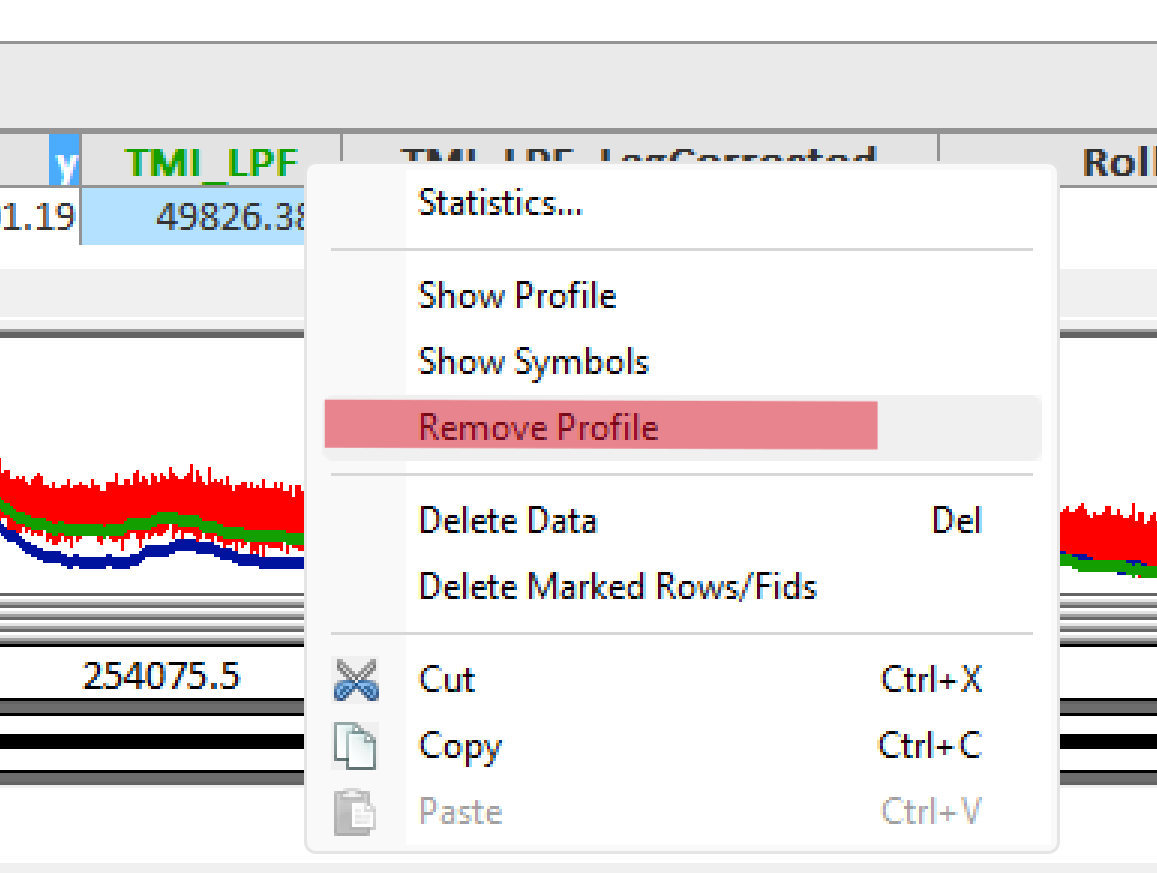The image size is (1157, 873).
Task: Click the Cut scissors icon
Action: pos(358,678)
